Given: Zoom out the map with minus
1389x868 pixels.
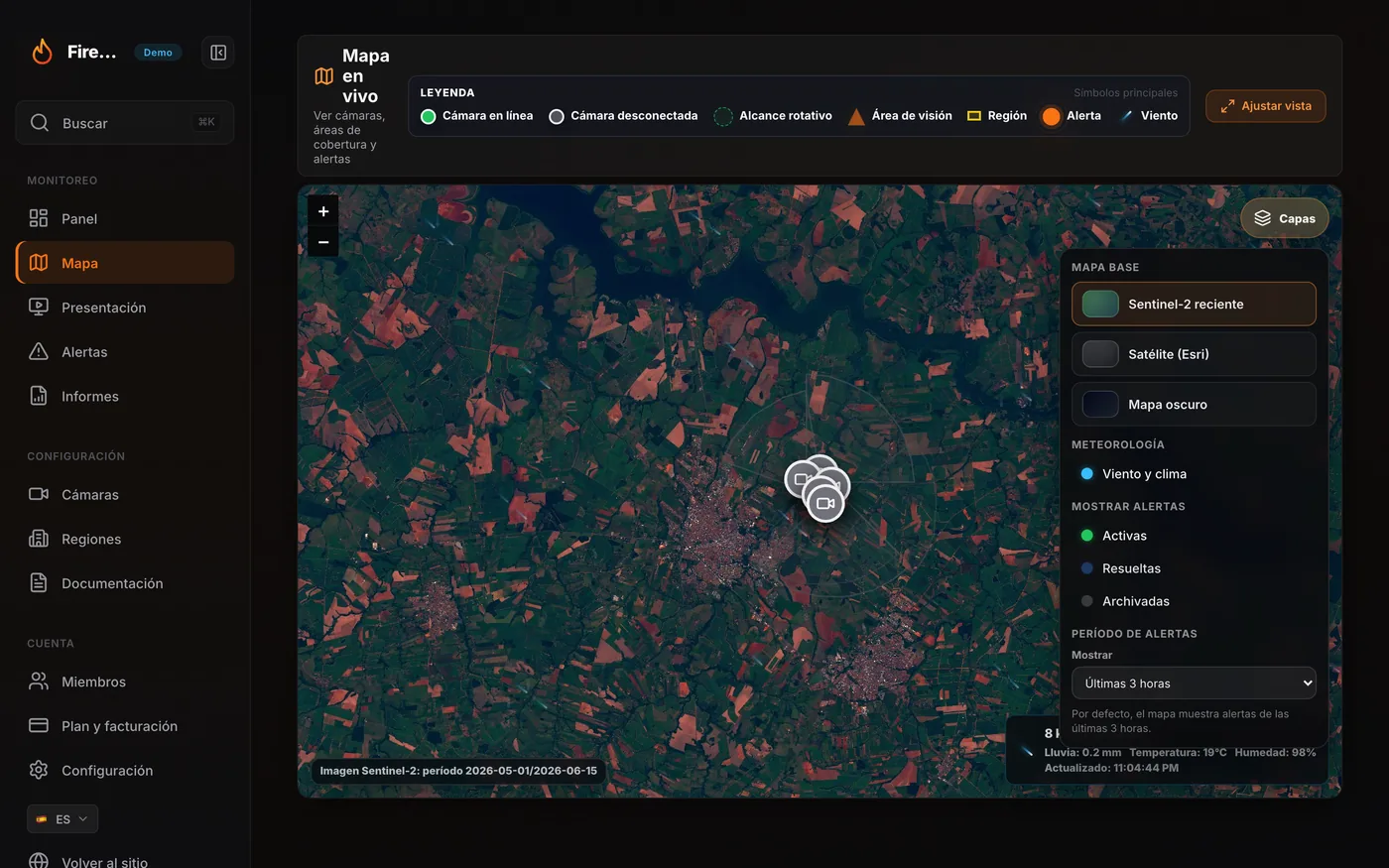Looking at the screenshot, I should coord(323,242).
